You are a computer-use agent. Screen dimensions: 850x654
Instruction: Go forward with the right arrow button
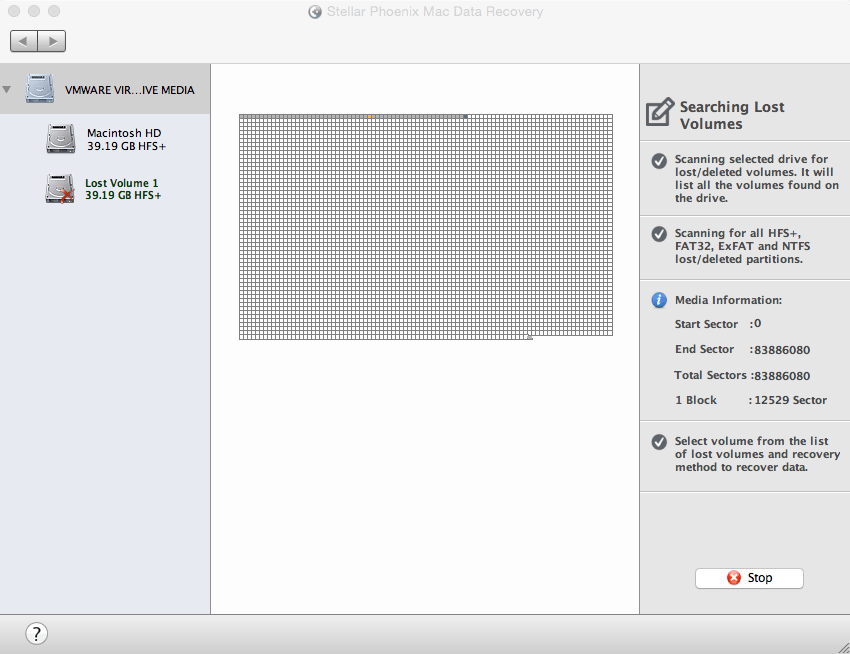52,41
